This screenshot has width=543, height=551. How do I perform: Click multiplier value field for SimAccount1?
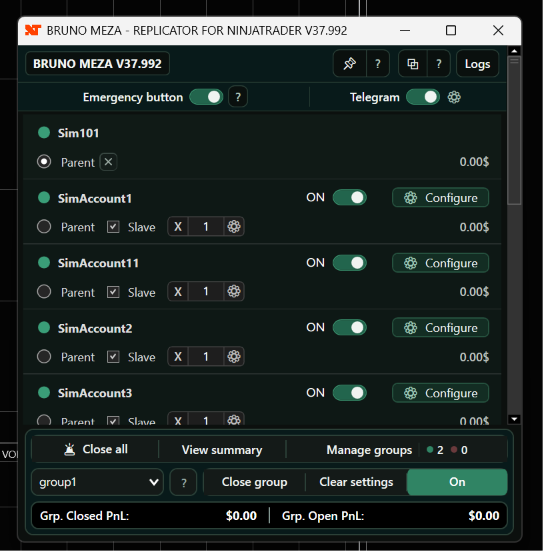(206, 226)
